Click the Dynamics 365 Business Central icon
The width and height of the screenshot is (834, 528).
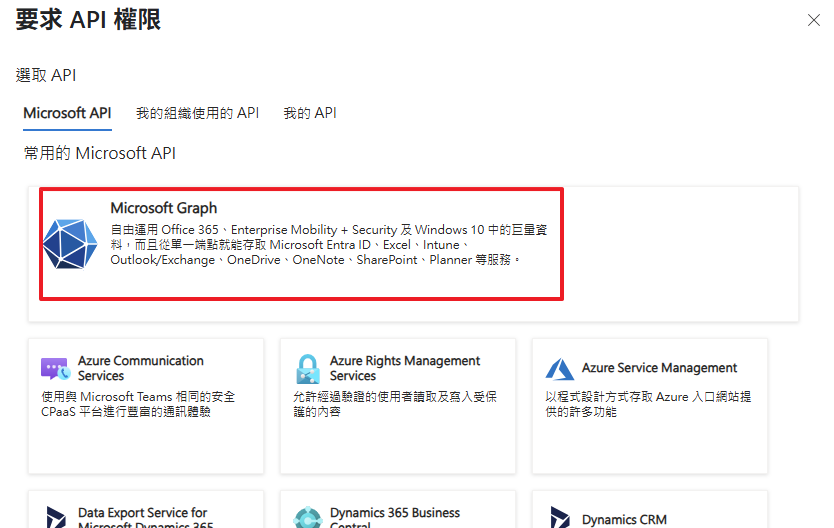coord(307,518)
